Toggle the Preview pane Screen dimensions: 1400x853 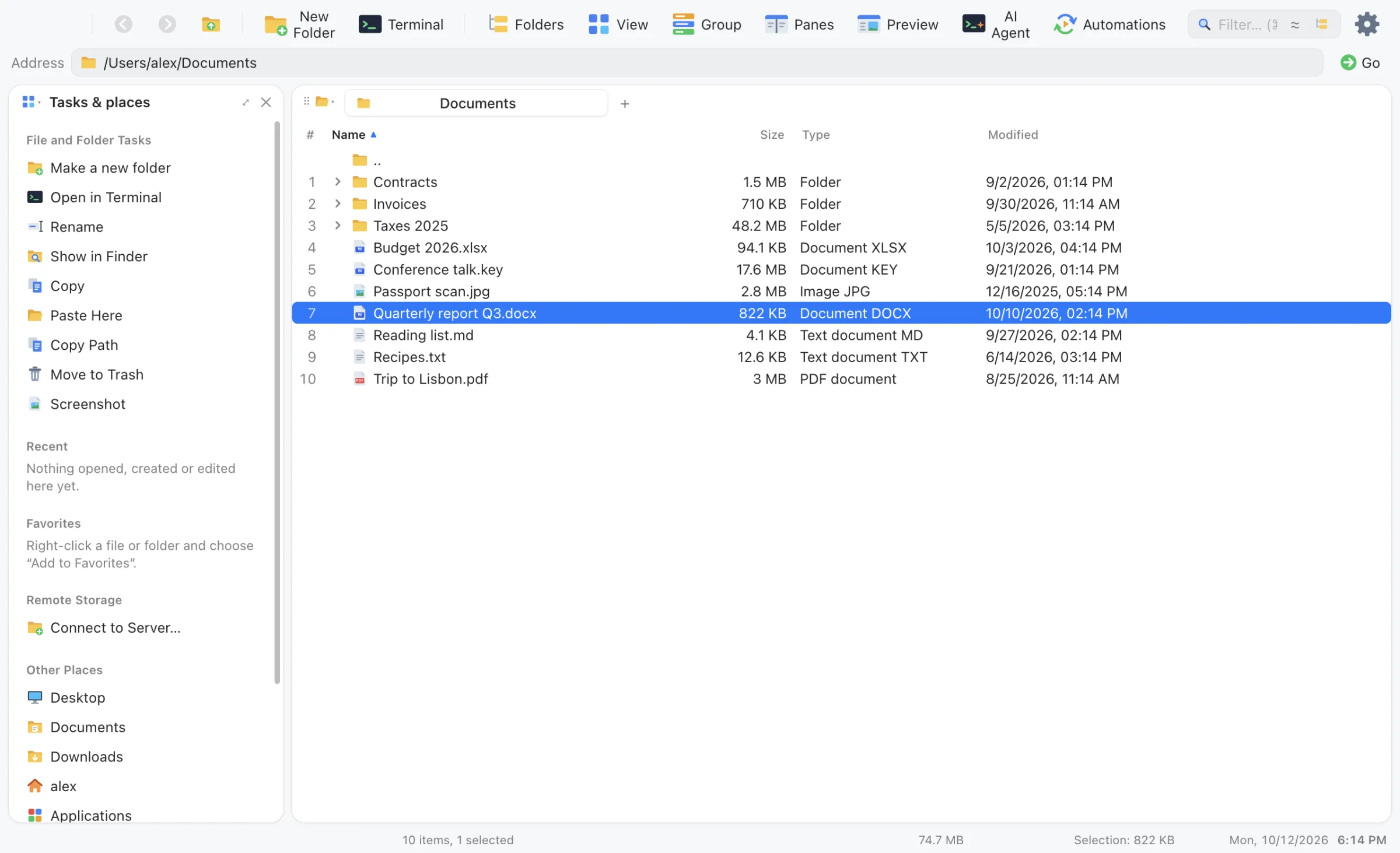tap(898, 24)
